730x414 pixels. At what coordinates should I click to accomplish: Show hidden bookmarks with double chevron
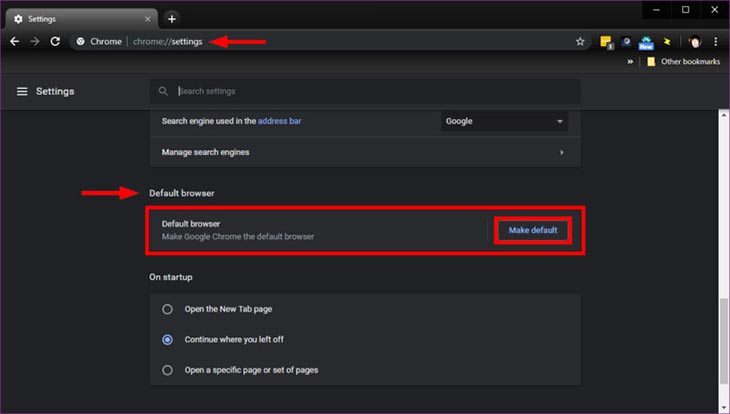pyautogui.click(x=631, y=62)
